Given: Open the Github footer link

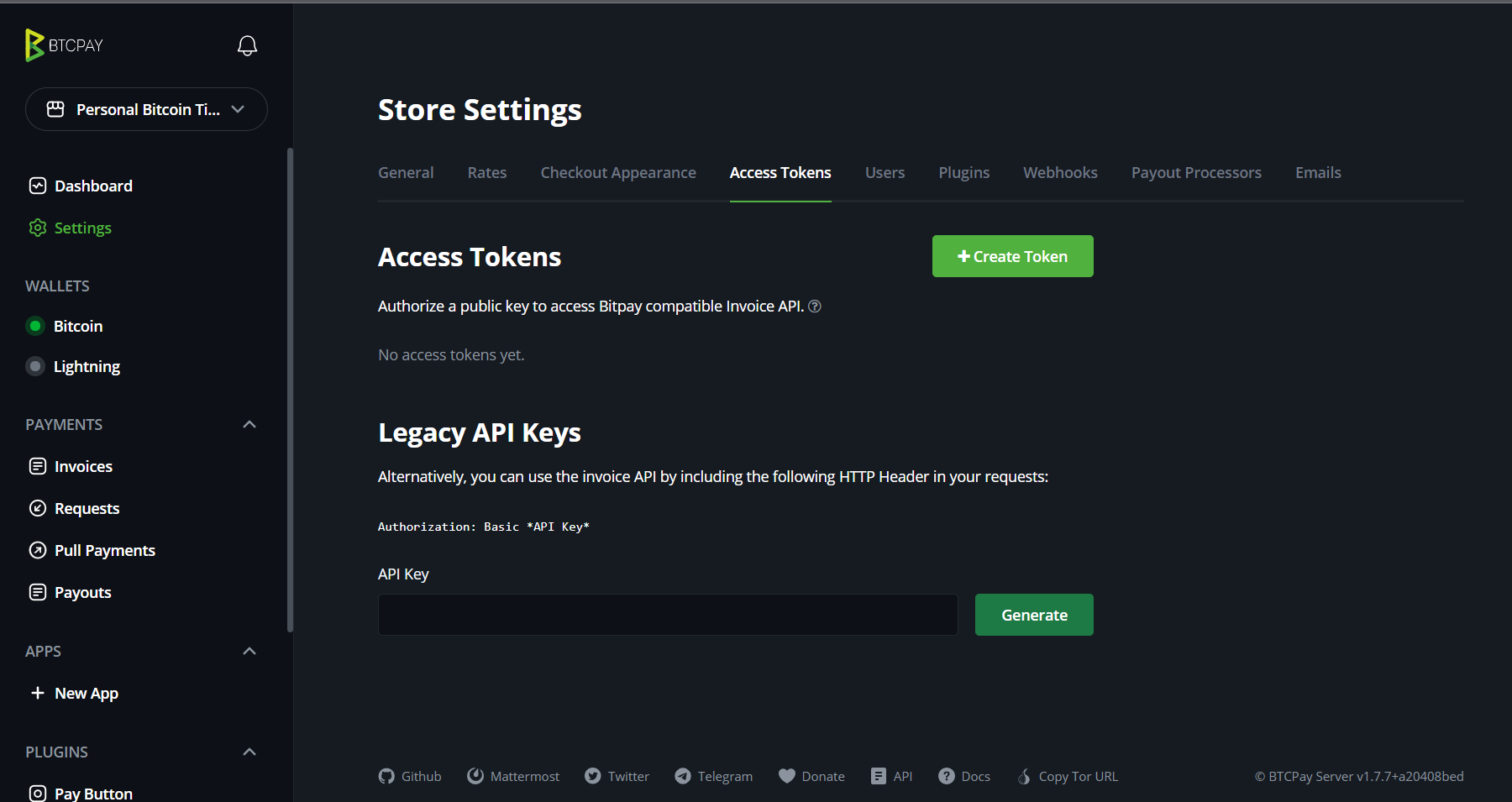Looking at the screenshot, I should 410,776.
